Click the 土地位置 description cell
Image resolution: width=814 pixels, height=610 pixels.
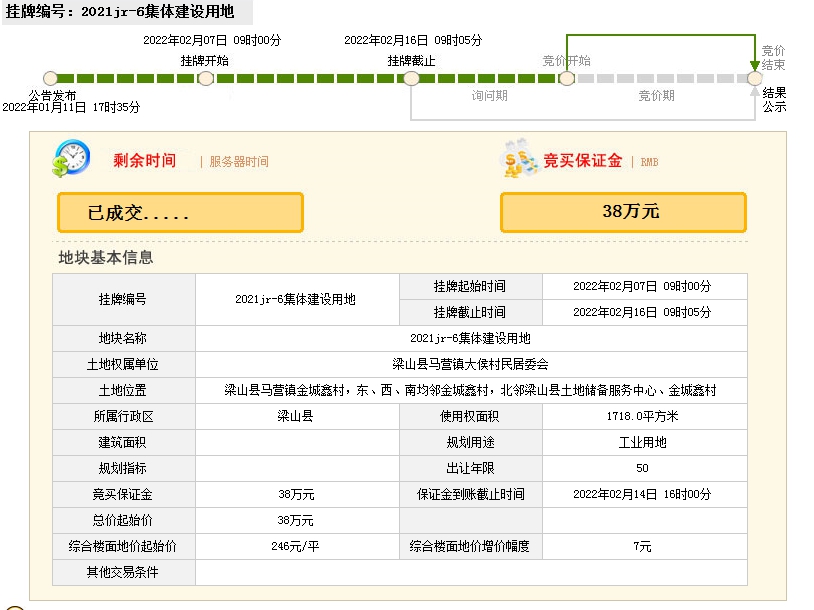[x=470, y=390]
